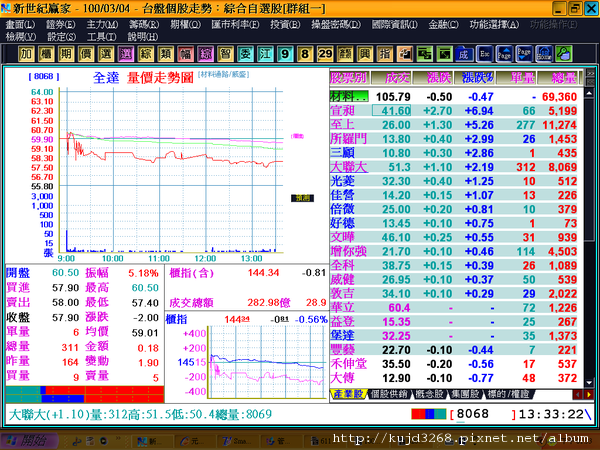Click the Page Down toolbar icon
Screen dimensions: 600x450
524,54
